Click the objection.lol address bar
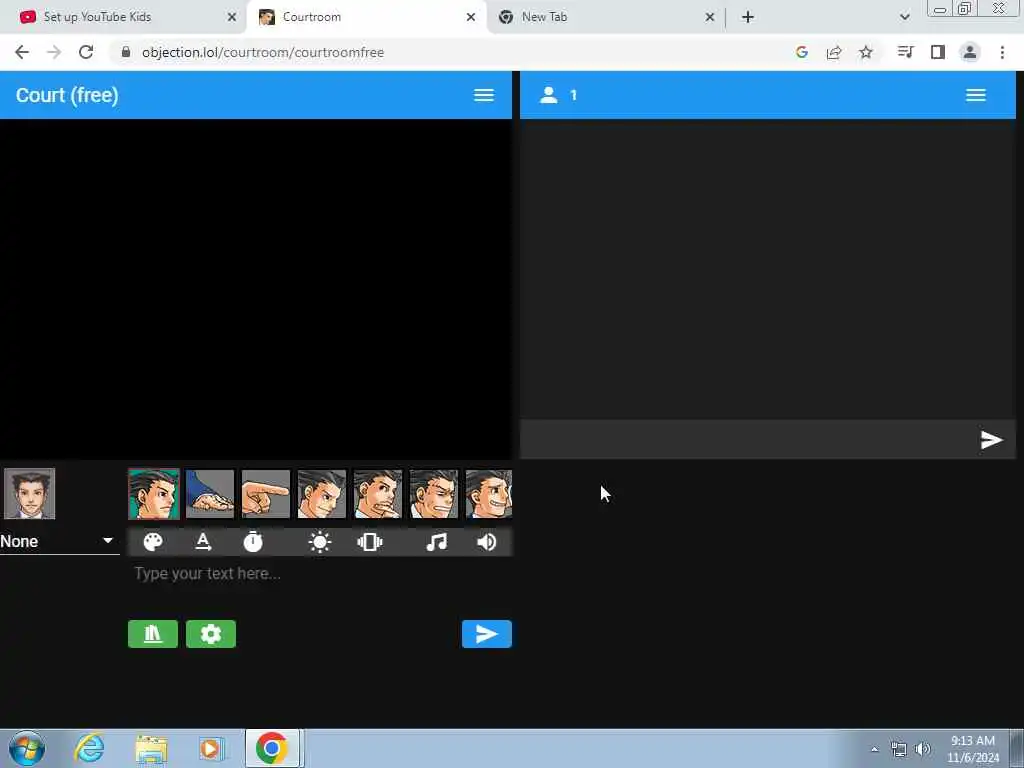 point(451,52)
